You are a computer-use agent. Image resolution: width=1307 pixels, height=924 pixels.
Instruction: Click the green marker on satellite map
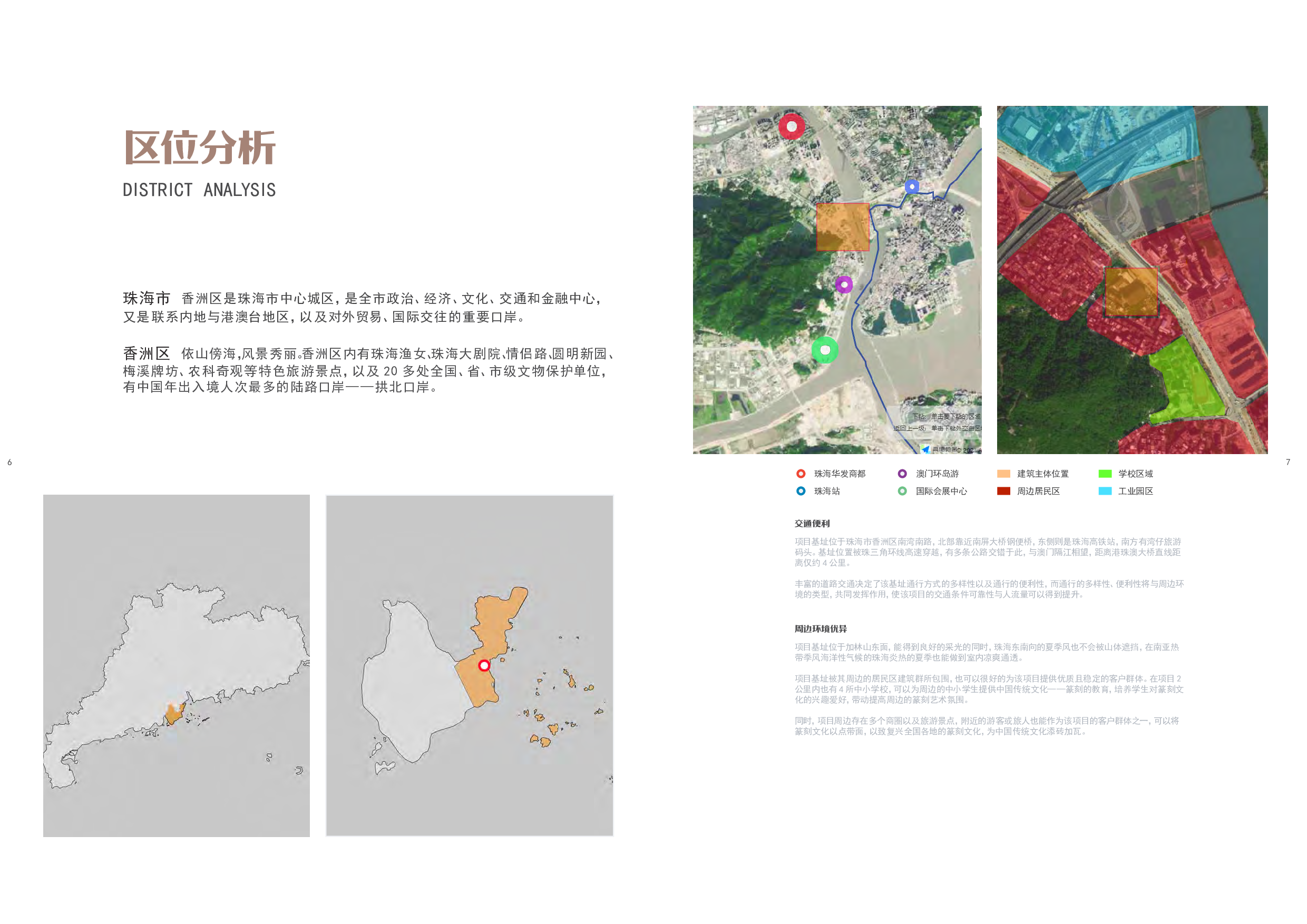coord(825,350)
